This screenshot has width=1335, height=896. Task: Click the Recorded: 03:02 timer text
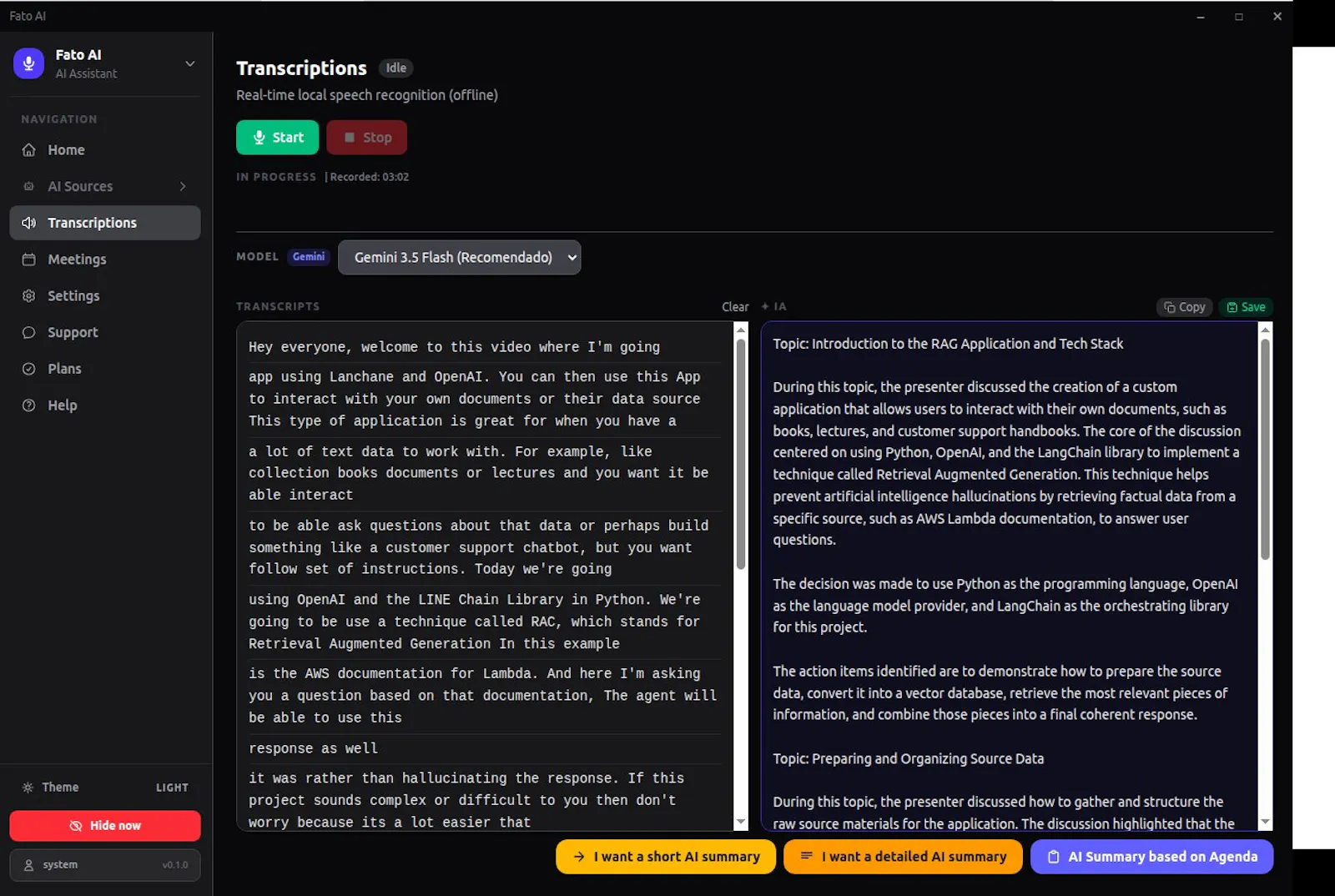coord(370,177)
